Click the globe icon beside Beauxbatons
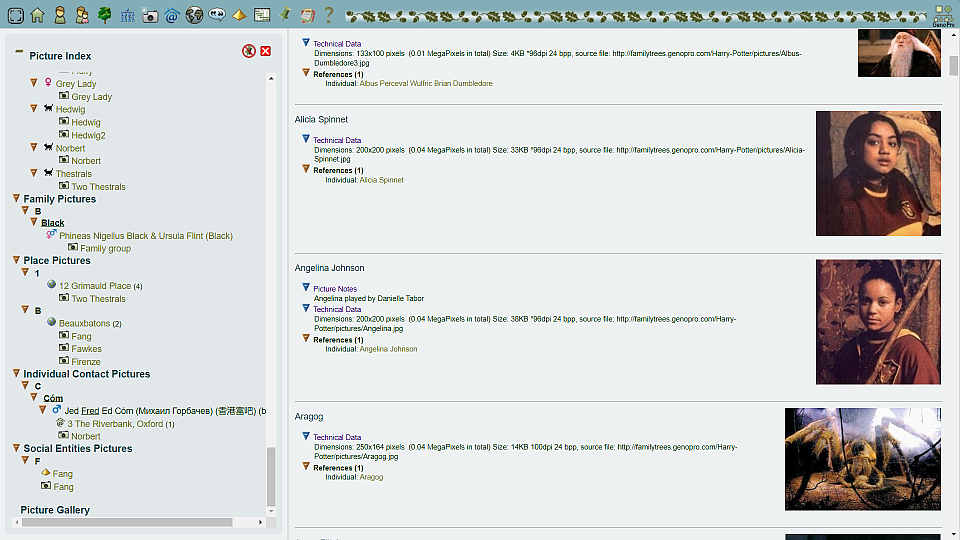 (x=51, y=322)
